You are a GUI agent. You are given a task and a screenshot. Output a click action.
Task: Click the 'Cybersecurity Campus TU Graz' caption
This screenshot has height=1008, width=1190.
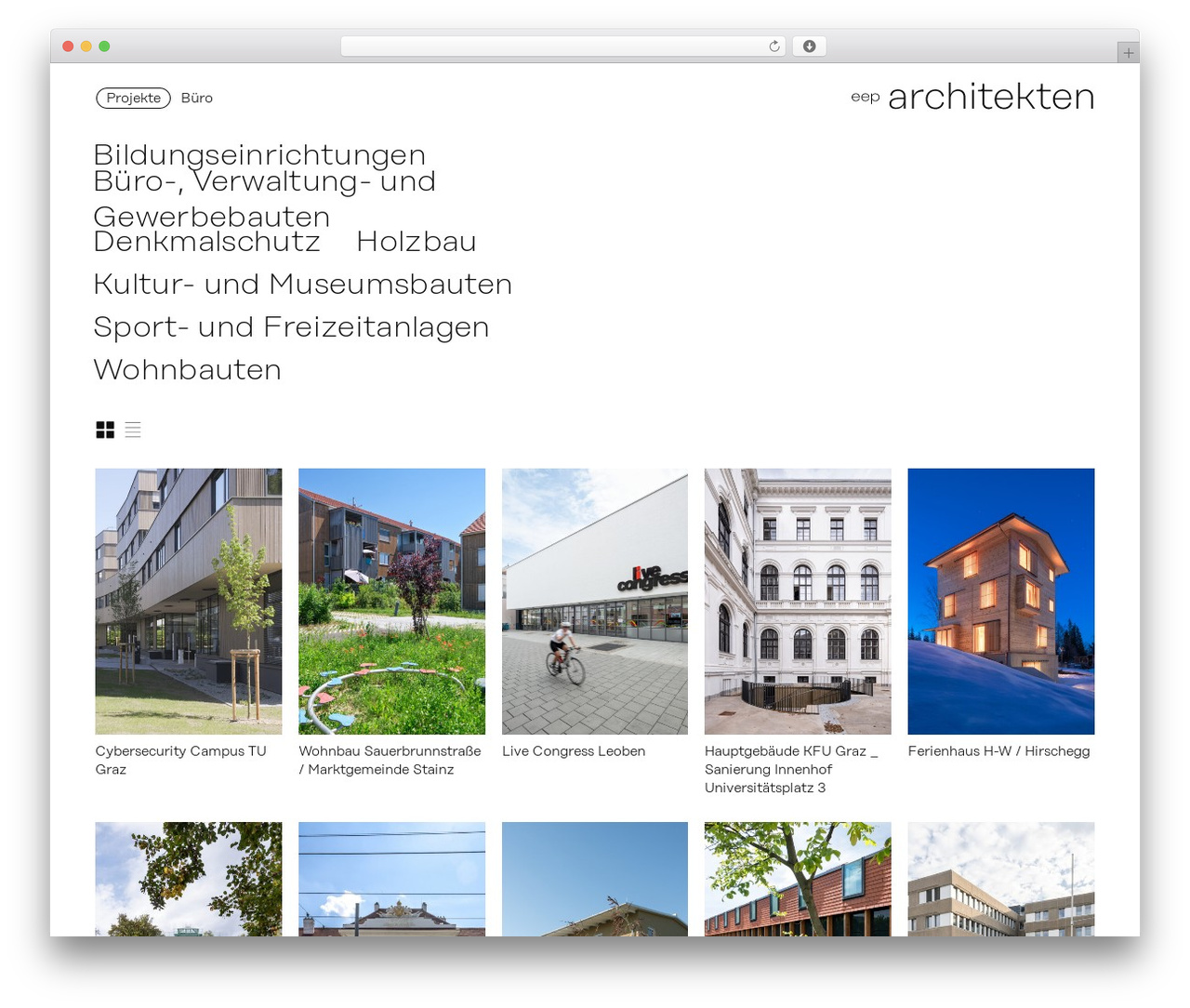coord(181,761)
